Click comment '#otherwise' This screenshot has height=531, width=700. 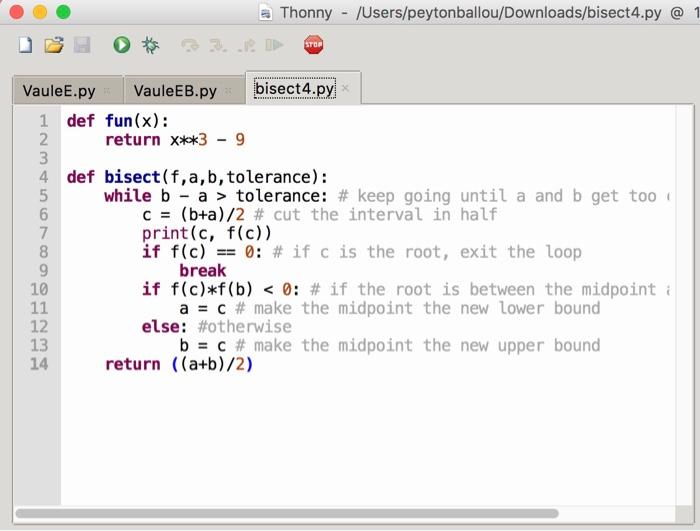[x=245, y=327]
